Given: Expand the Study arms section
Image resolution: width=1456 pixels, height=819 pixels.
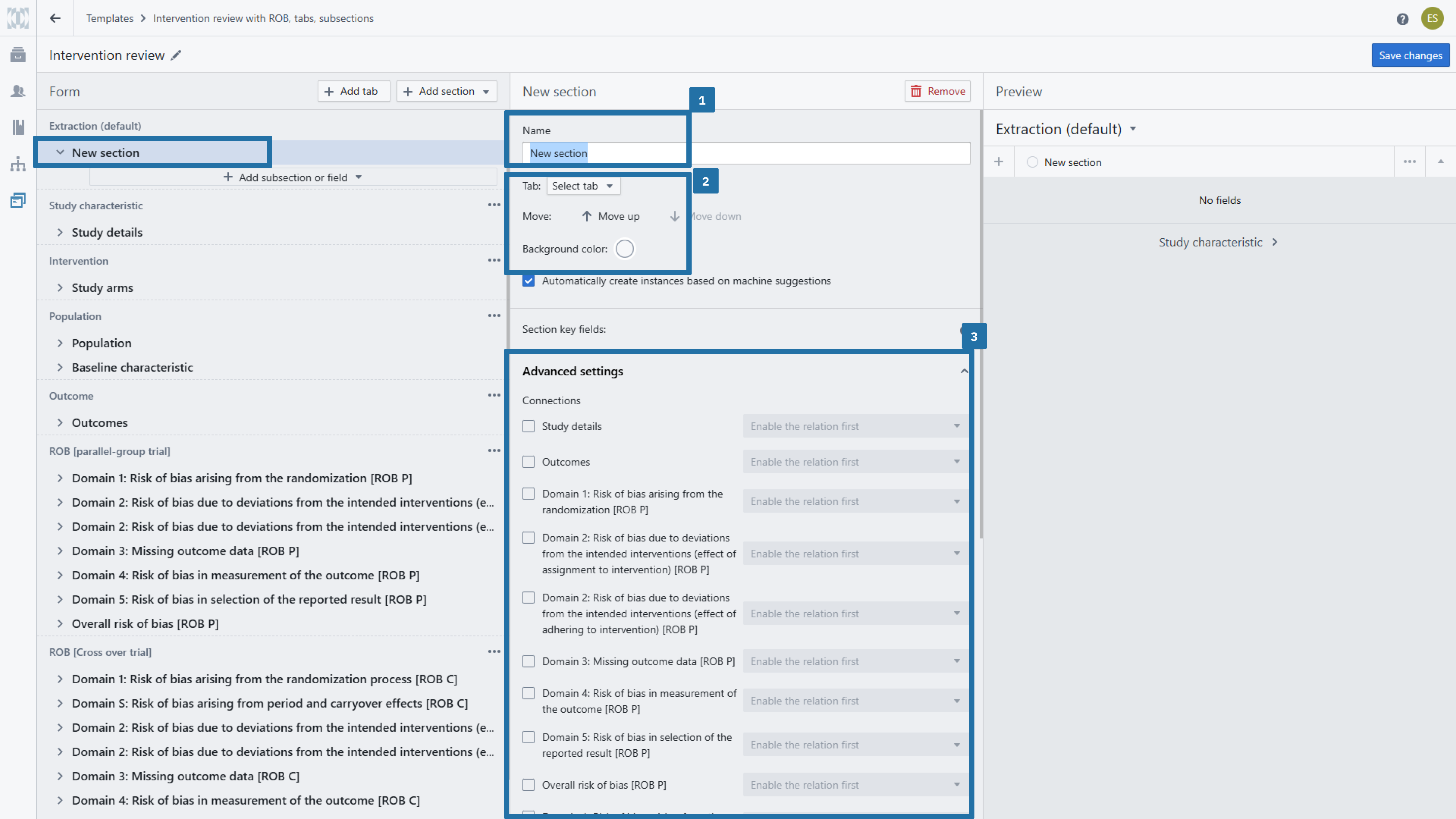Looking at the screenshot, I should pyautogui.click(x=60, y=288).
